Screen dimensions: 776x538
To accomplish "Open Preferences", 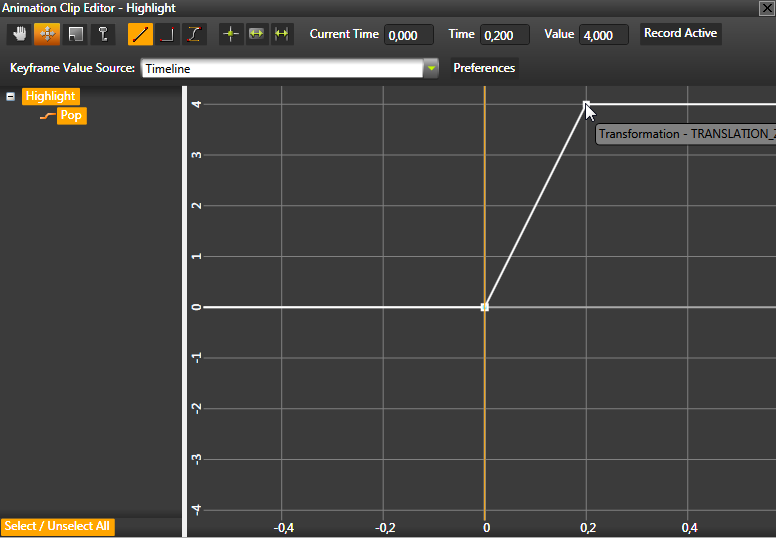I will click(x=484, y=69).
